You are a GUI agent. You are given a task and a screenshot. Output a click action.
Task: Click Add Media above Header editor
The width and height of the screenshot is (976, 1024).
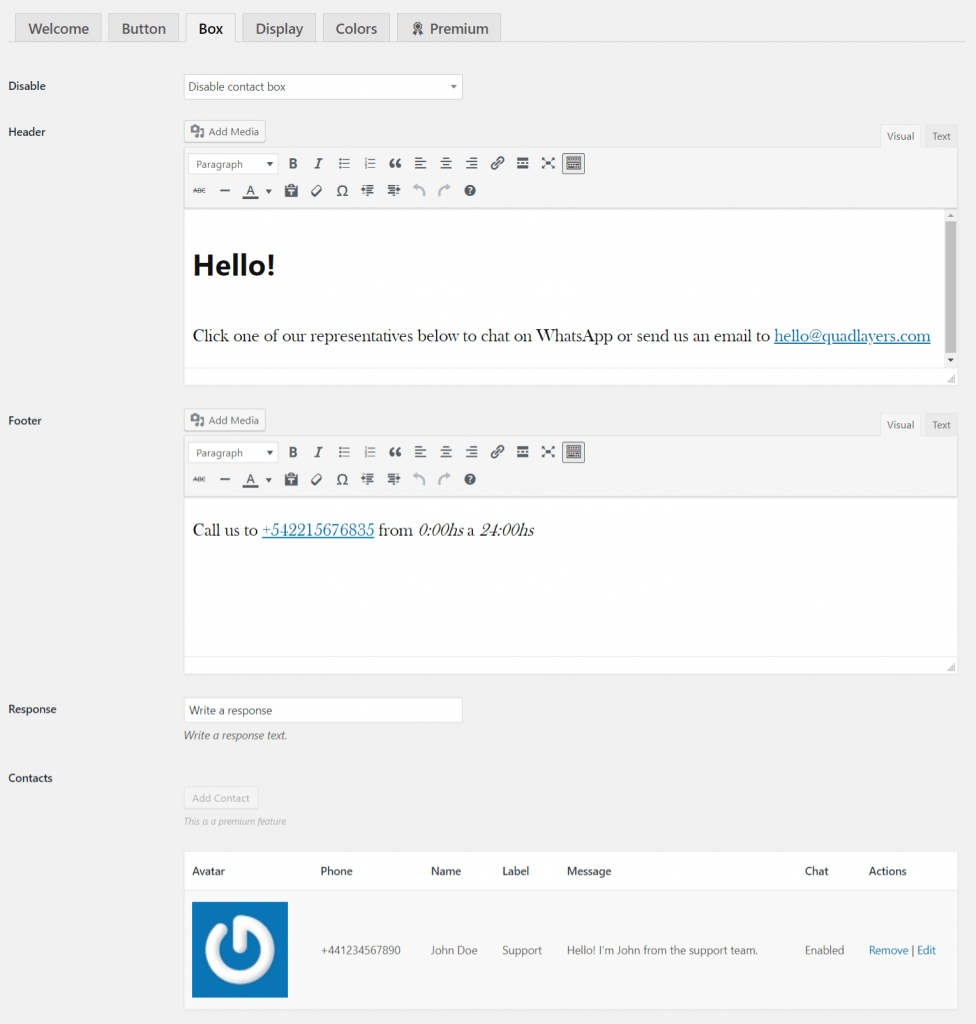click(225, 131)
